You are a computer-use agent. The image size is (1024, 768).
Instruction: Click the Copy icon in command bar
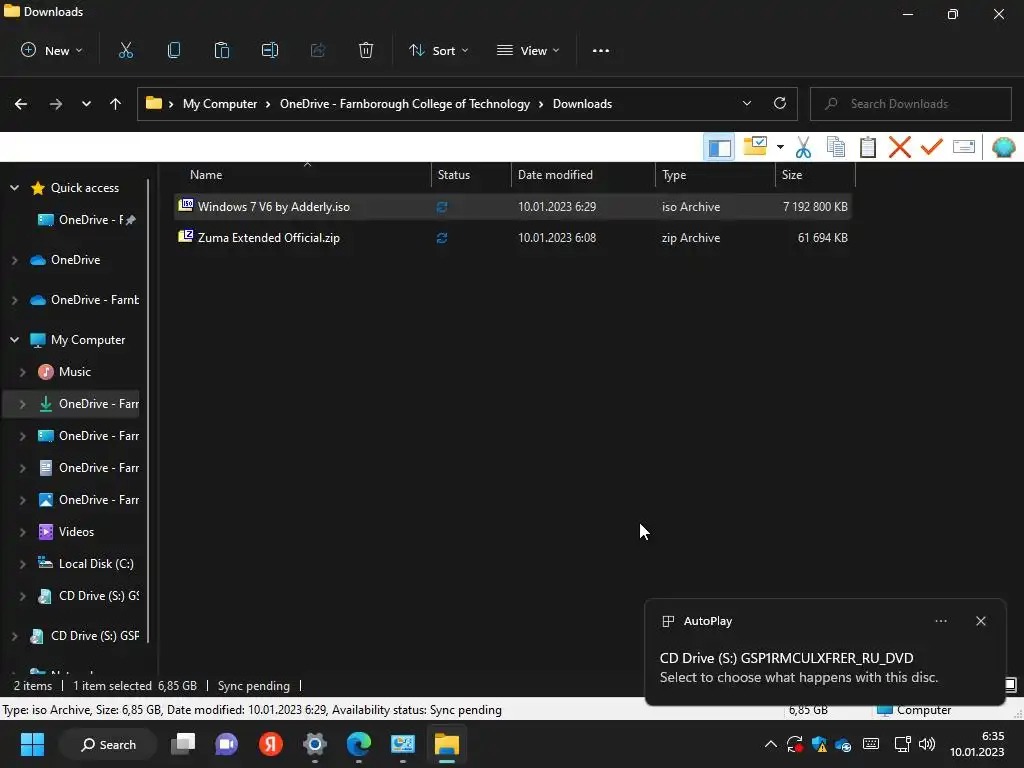174,50
